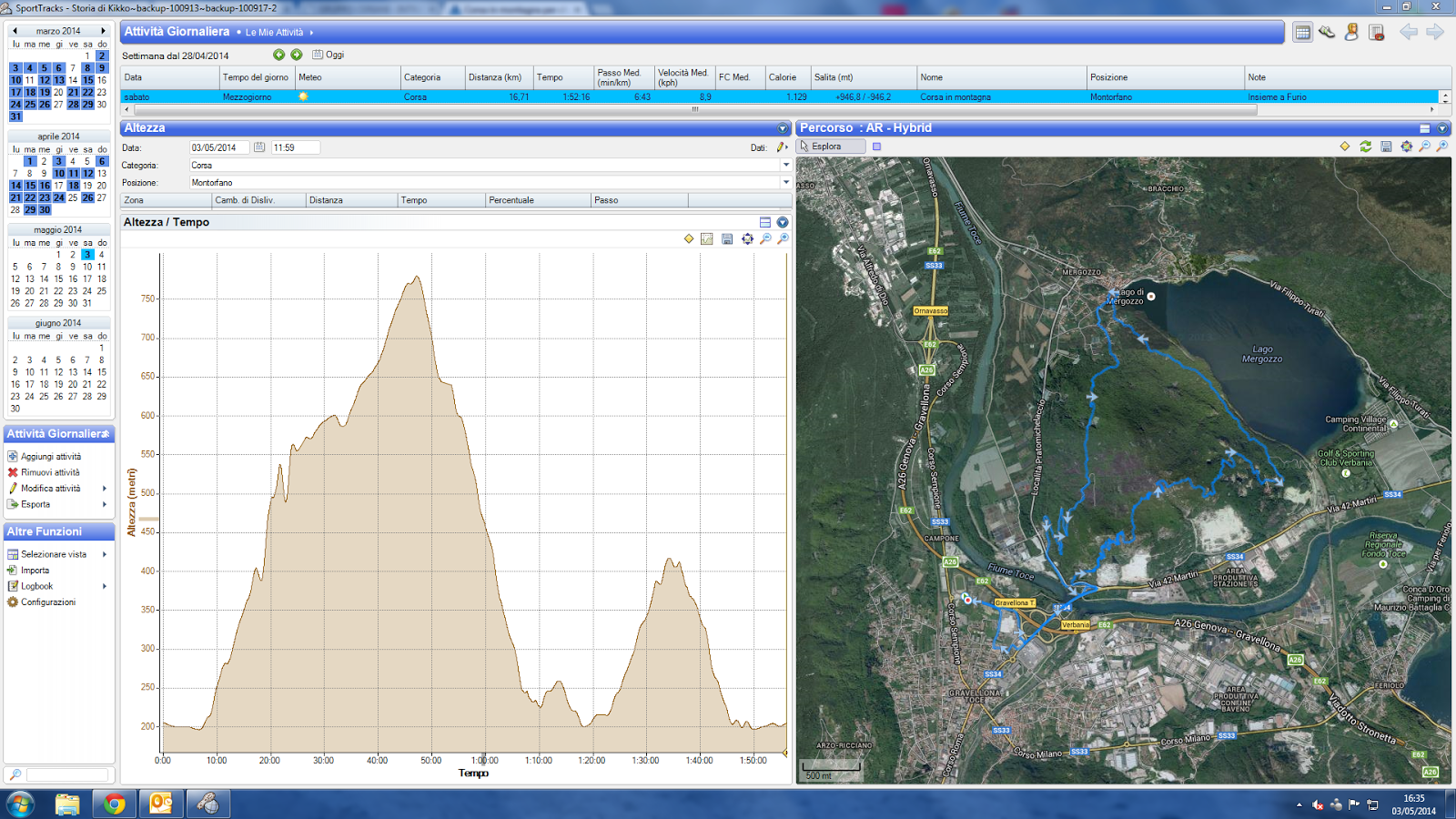Open Selezionare vista submenu
The image size is (1456, 819).
(x=57, y=554)
